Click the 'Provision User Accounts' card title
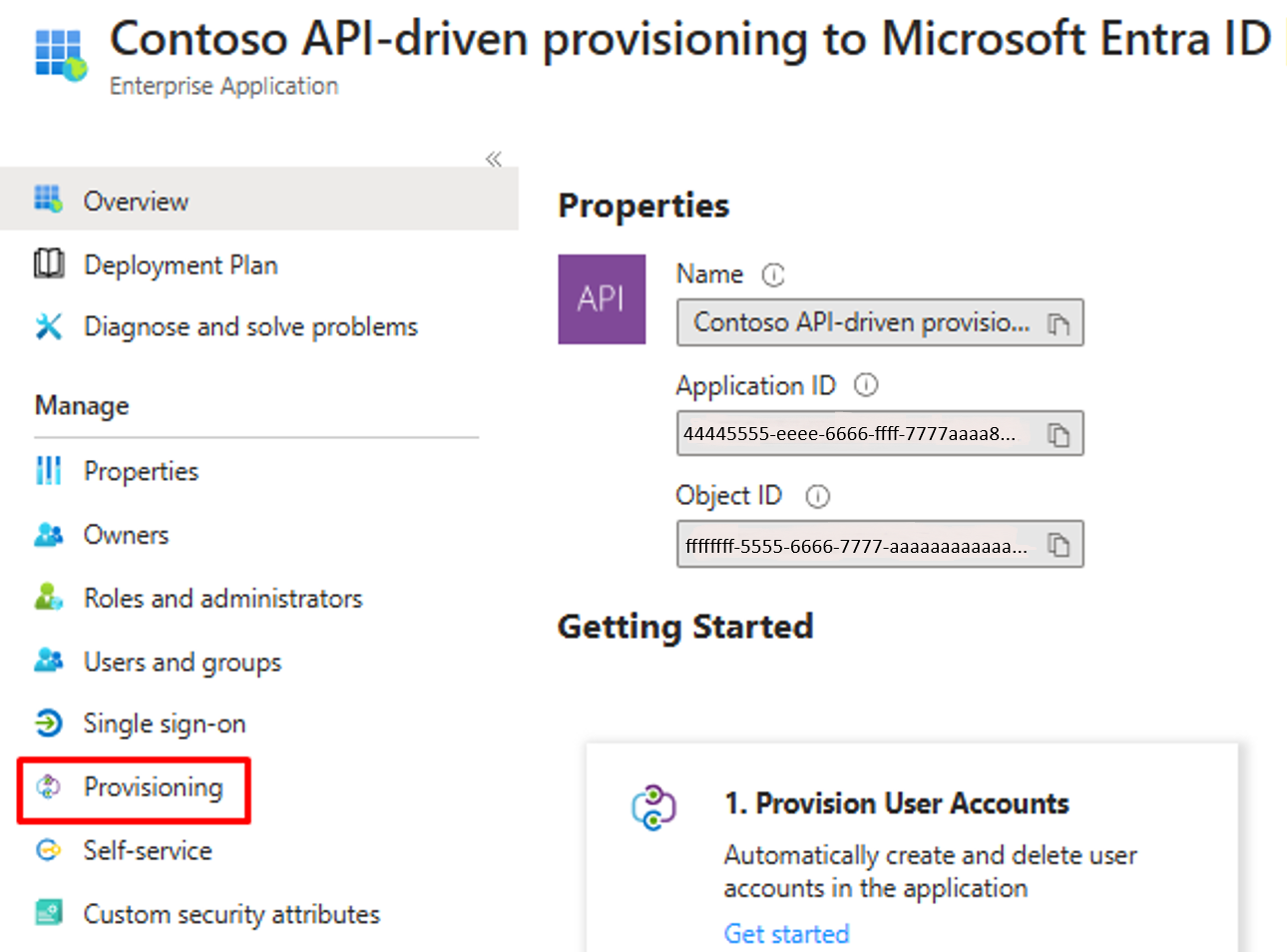The image size is (1287, 952). [897, 803]
